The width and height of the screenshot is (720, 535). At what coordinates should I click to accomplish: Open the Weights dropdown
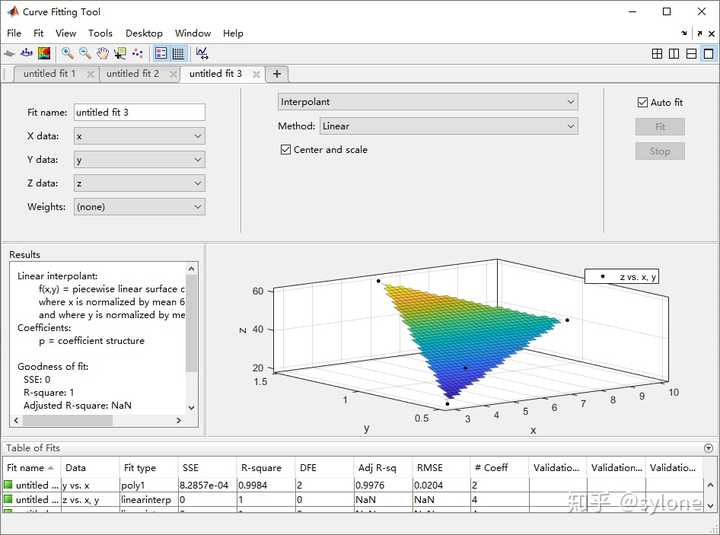pyautogui.click(x=140, y=207)
